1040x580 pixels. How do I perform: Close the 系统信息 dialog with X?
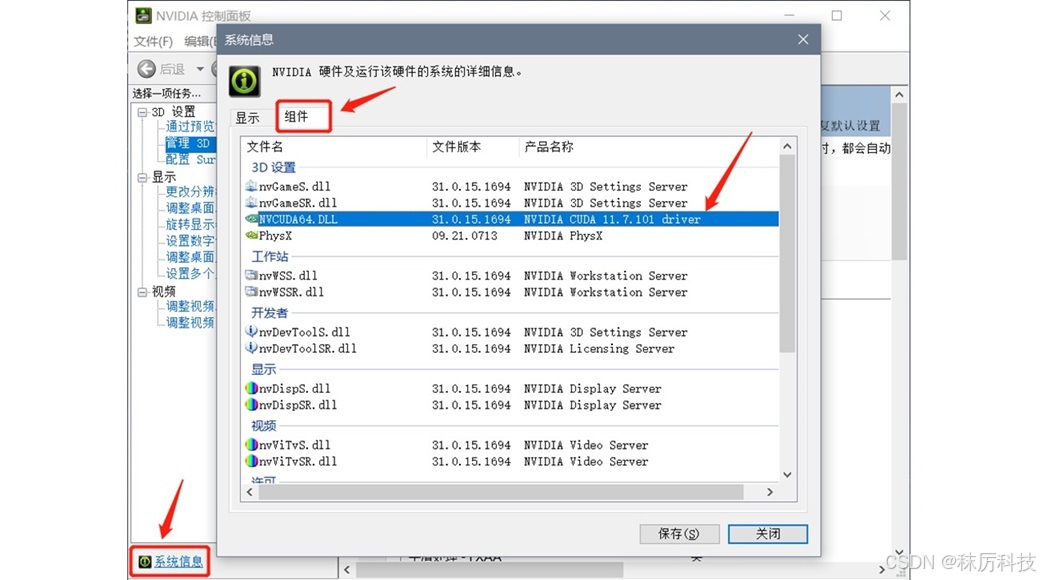click(803, 39)
